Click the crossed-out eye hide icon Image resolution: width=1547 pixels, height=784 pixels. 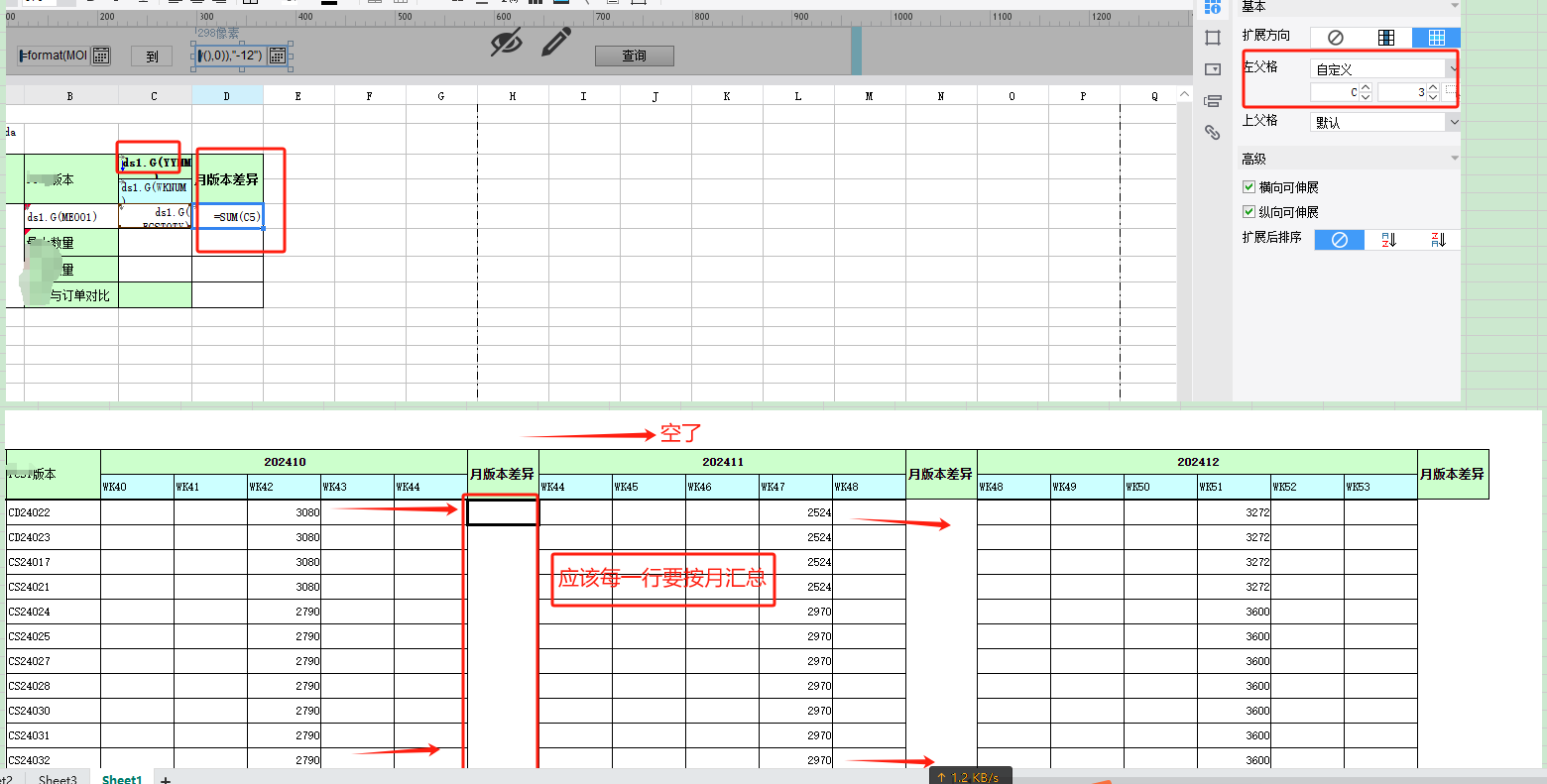pyautogui.click(x=507, y=43)
